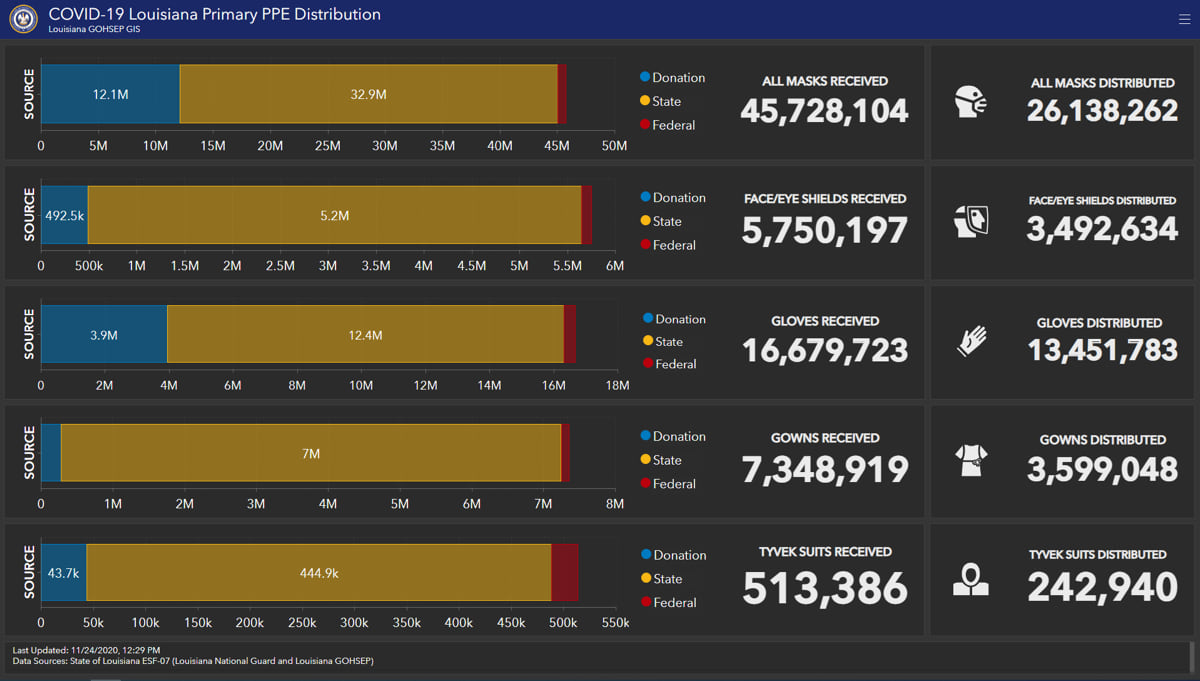Image resolution: width=1200 pixels, height=681 pixels.
Task: Click the Data Sources footer line
Action: point(193,661)
